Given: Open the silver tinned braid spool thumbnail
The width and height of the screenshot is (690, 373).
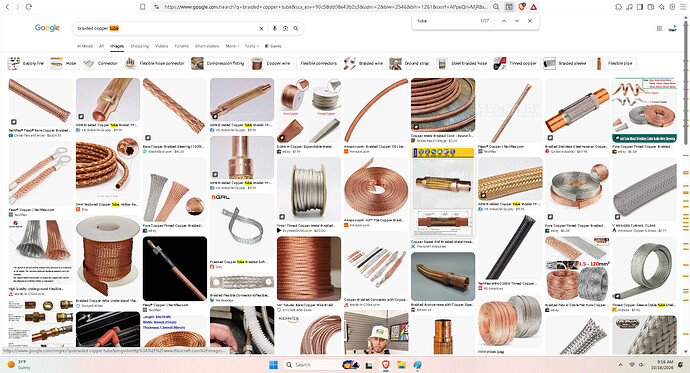Looking at the screenshot, I should pyautogui.click(x=308, y=189).
